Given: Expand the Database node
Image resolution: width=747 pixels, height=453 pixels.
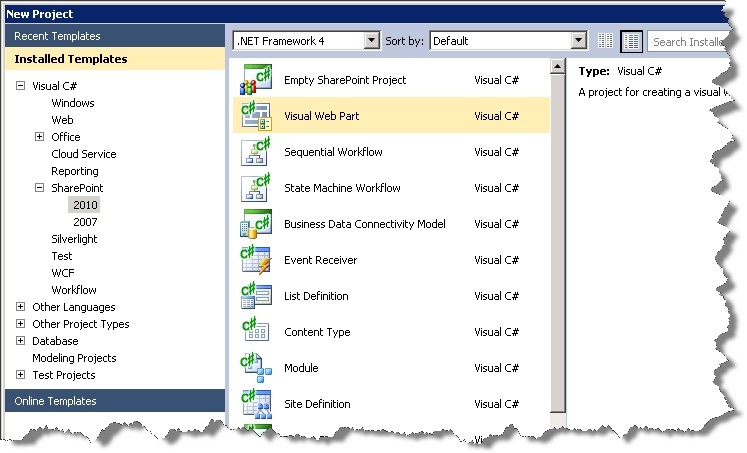Looking at the screenshot, I should pyautogui.click(x=20, y=341).
